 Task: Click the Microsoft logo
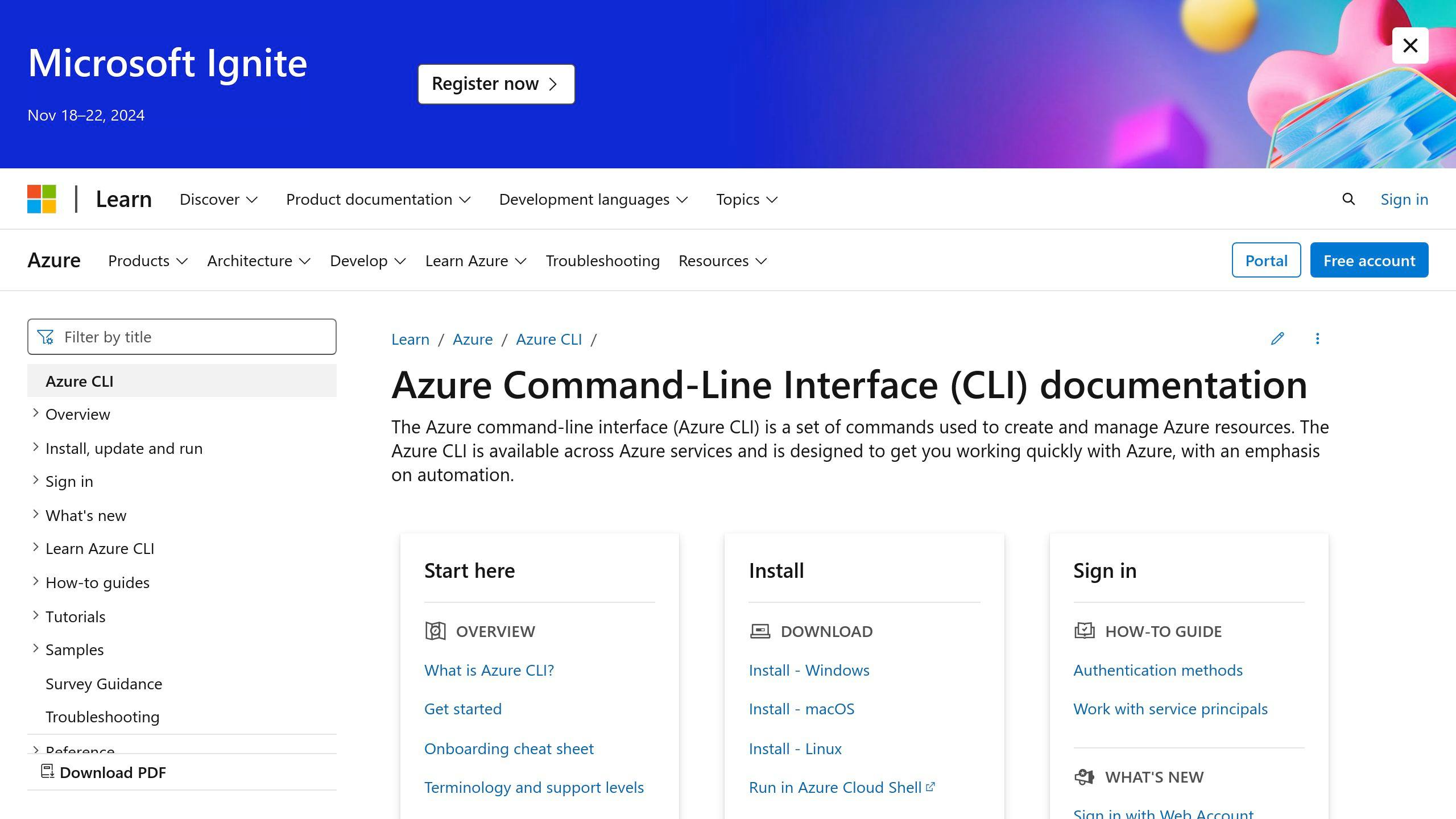pyautogui.click(x=42, y=199)
